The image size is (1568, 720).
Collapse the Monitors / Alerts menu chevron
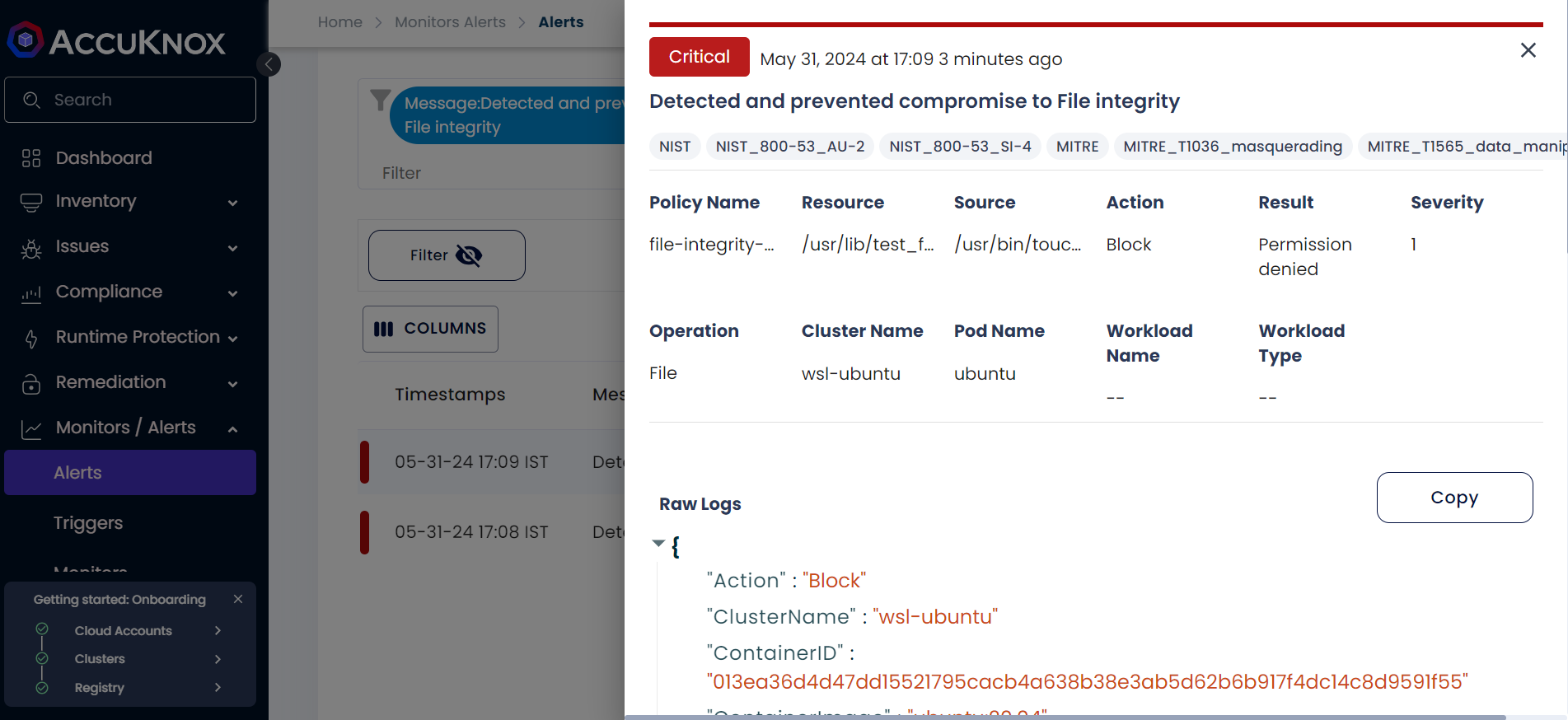232,429
